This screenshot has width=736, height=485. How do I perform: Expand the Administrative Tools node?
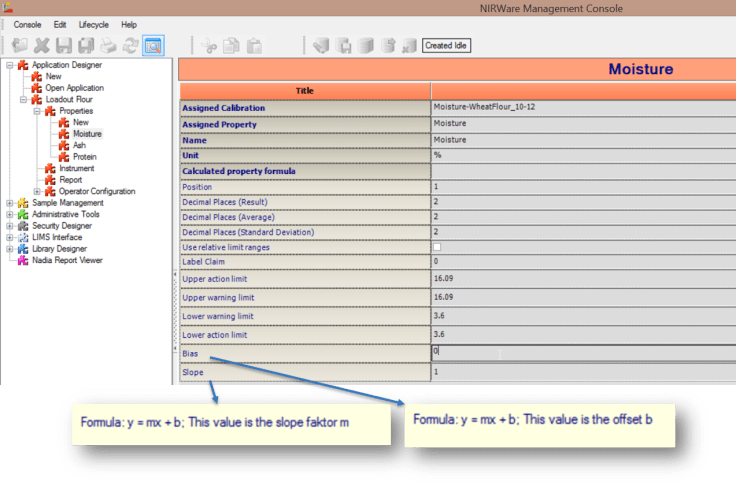point(10,214)
